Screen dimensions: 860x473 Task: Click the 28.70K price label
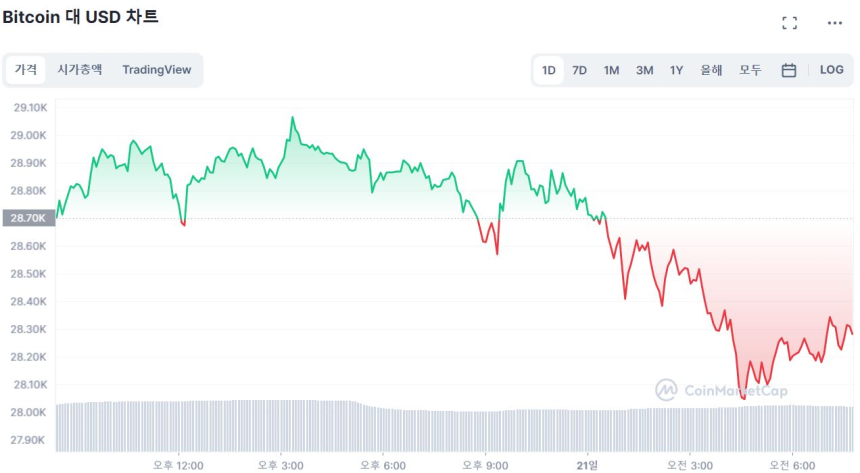click(x=27, y=218)
